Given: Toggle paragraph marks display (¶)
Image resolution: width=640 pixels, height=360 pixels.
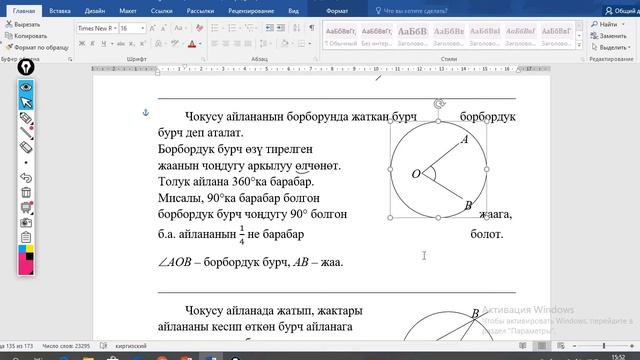Looking at the screenshot, I should tap(312, 28).
